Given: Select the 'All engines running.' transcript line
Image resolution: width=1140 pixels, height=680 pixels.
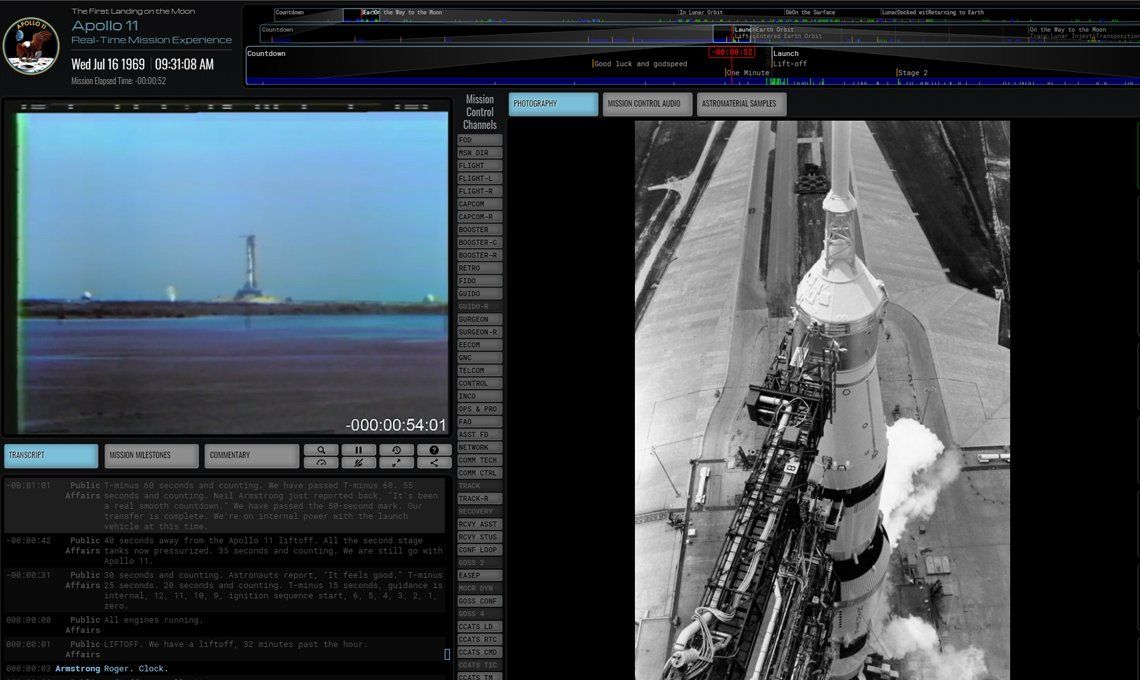Looking at the screenshot, I should [224, 625].
